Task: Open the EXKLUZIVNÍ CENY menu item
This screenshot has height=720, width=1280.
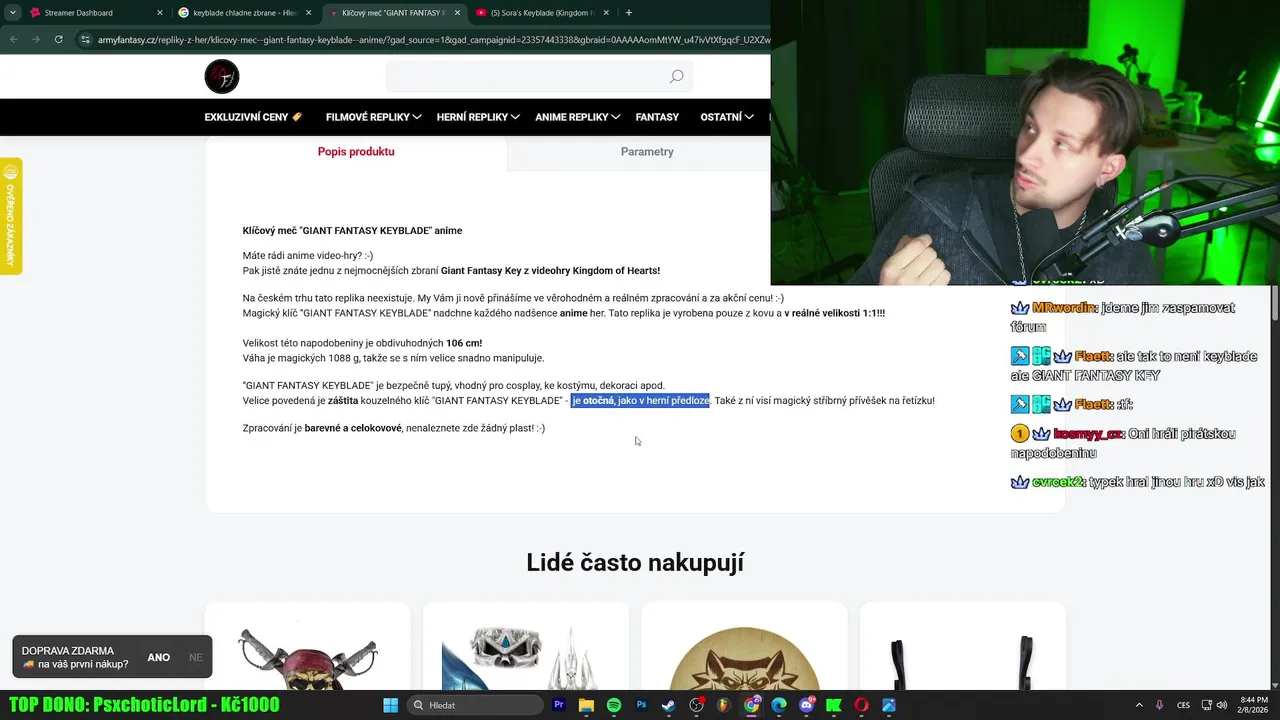Action: (253, 117)
